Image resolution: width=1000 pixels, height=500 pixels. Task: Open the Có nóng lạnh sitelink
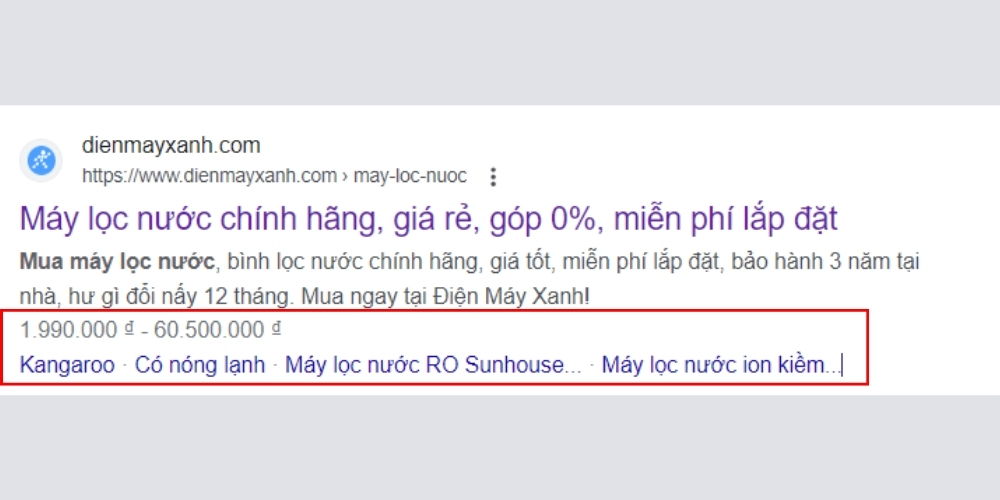click(x=200, y=365)
